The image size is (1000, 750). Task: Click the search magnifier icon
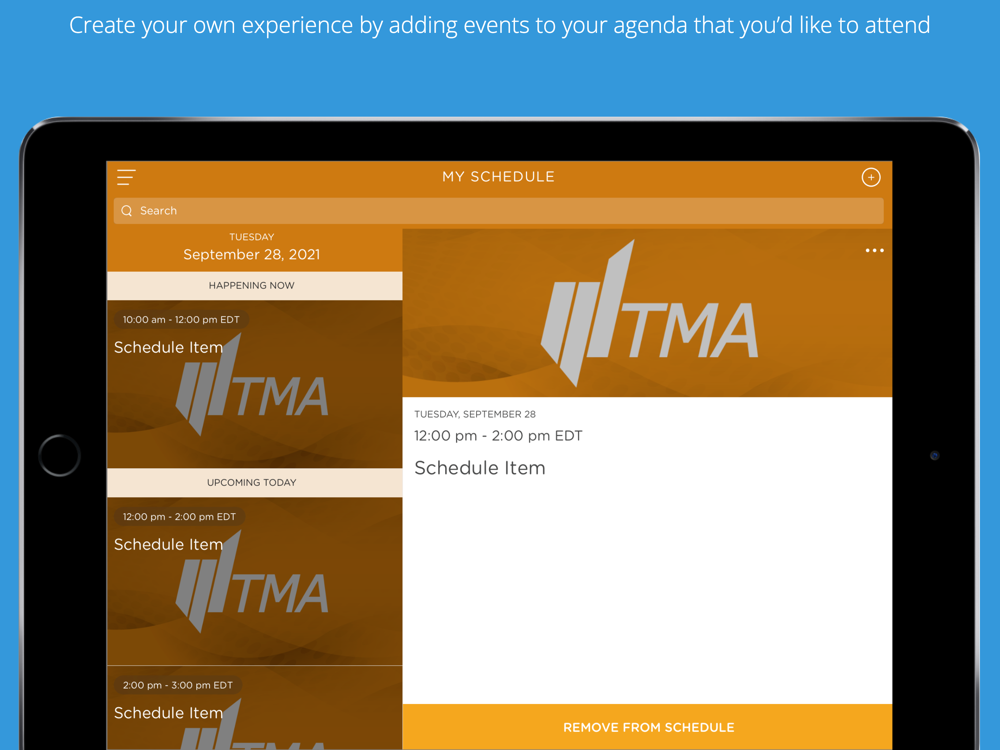127,210
